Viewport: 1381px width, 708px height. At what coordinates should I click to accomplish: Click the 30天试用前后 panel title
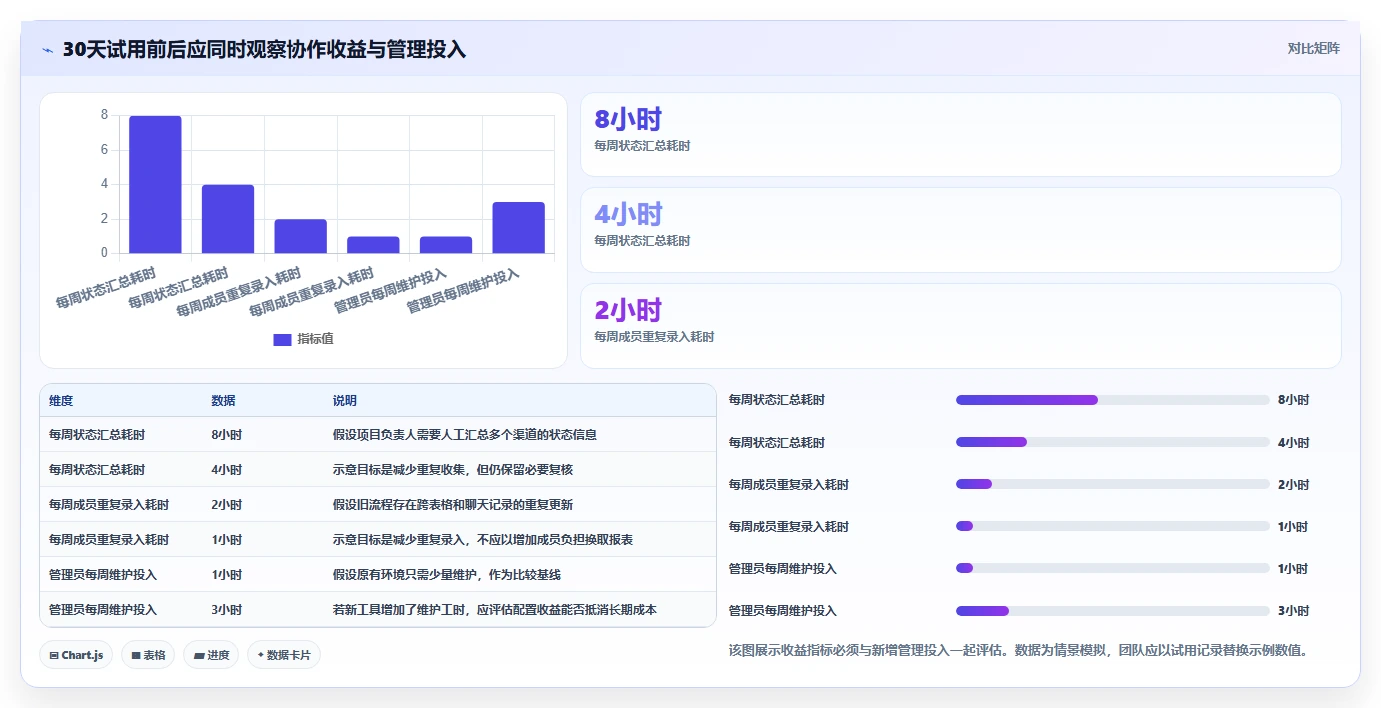[x=264, y=50]
